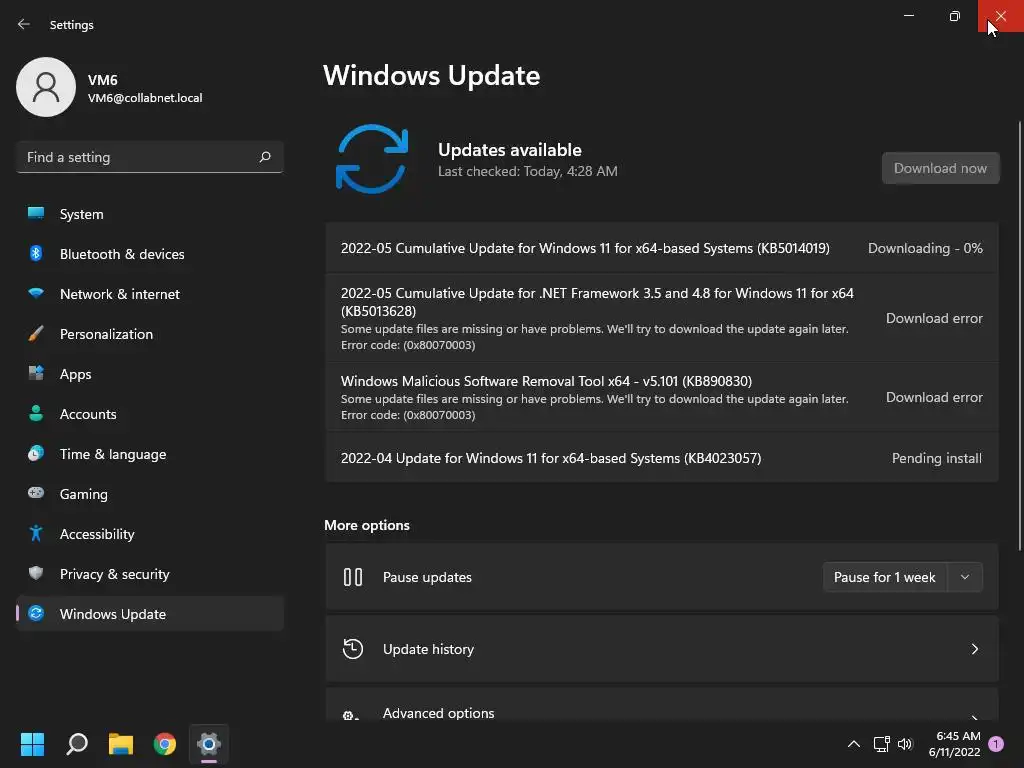Click the Personalization paintbrush icon

tap(36, 334)
